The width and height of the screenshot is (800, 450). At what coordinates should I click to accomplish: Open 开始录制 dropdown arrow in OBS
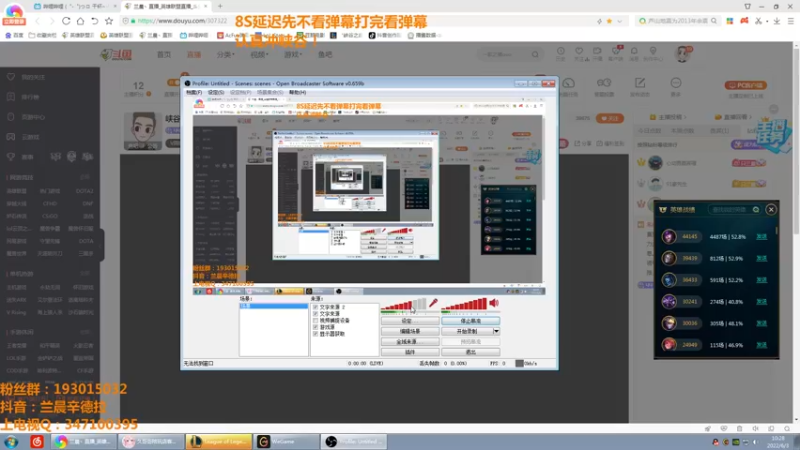(x=496, y=331)
